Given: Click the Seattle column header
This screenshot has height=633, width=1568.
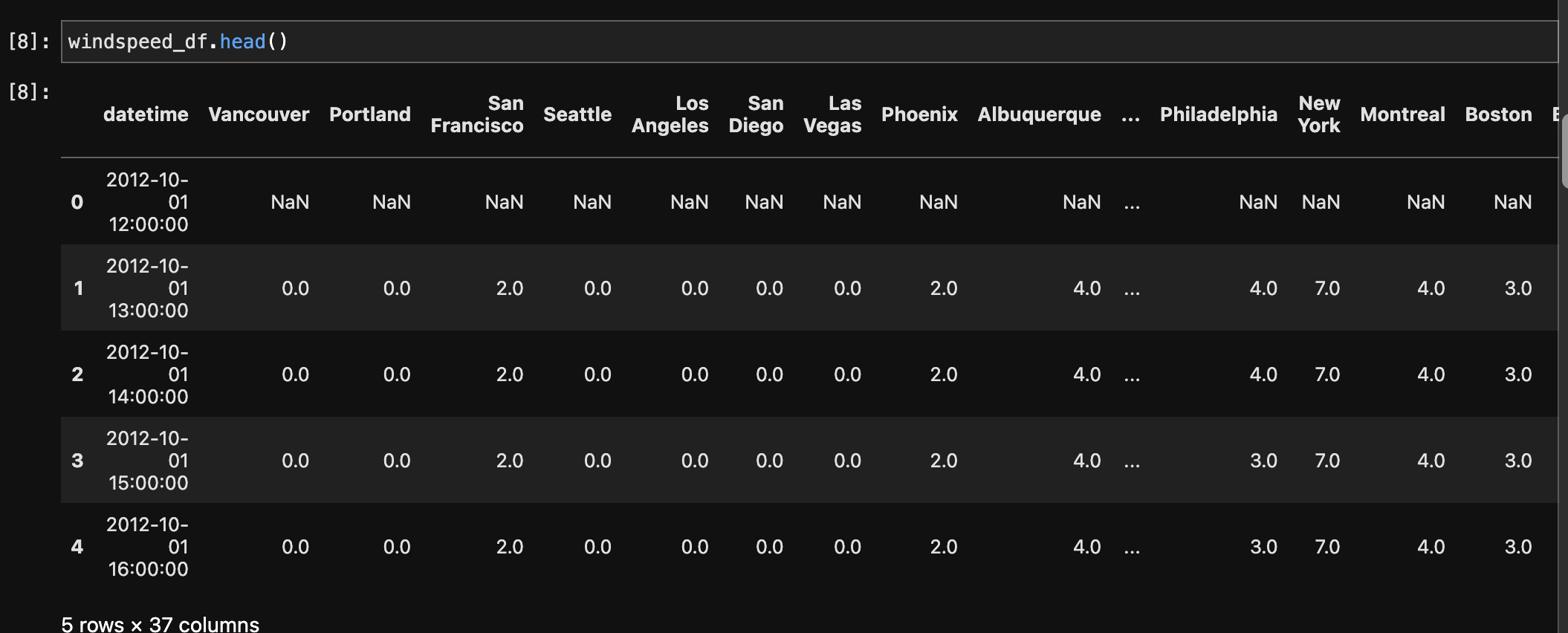Looking at the screenshot, I should point(577,114).
